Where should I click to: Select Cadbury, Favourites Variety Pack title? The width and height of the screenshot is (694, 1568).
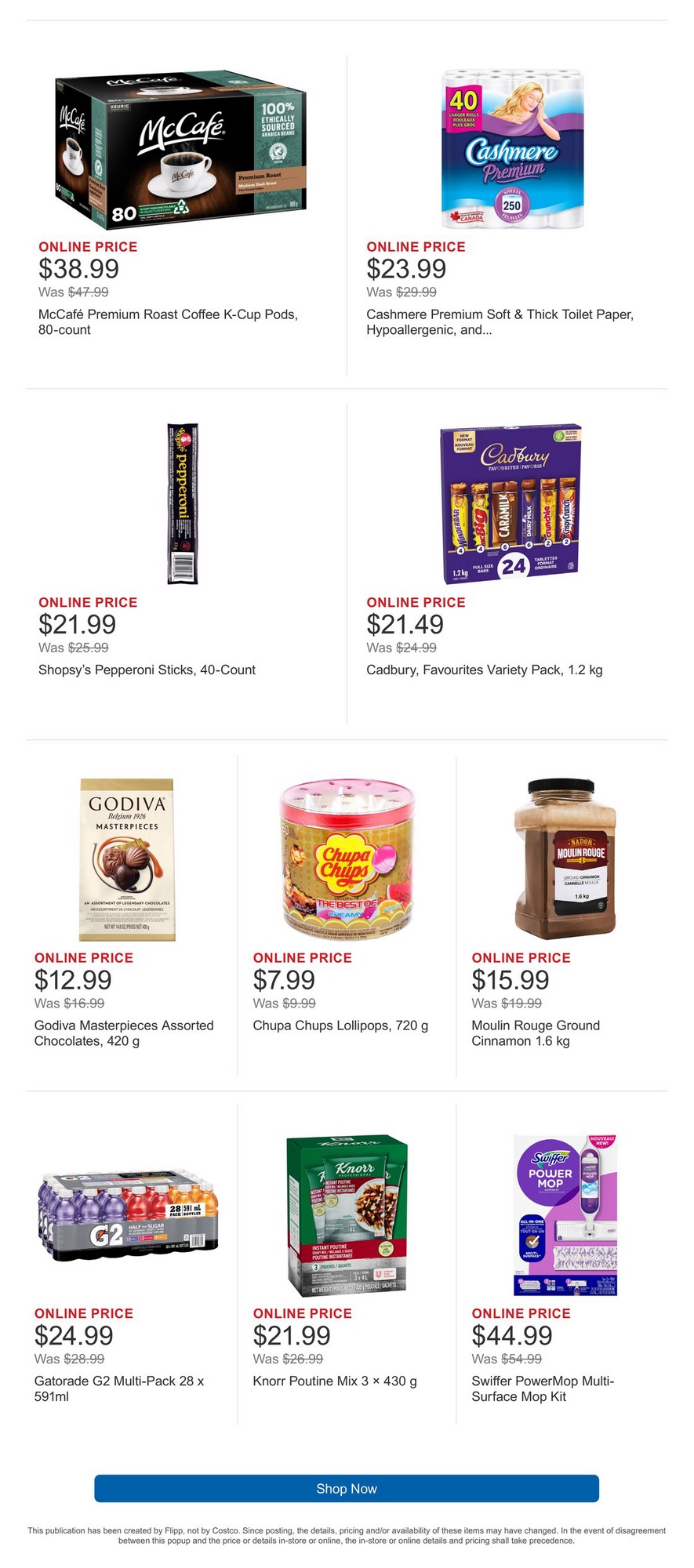point(484,670)
